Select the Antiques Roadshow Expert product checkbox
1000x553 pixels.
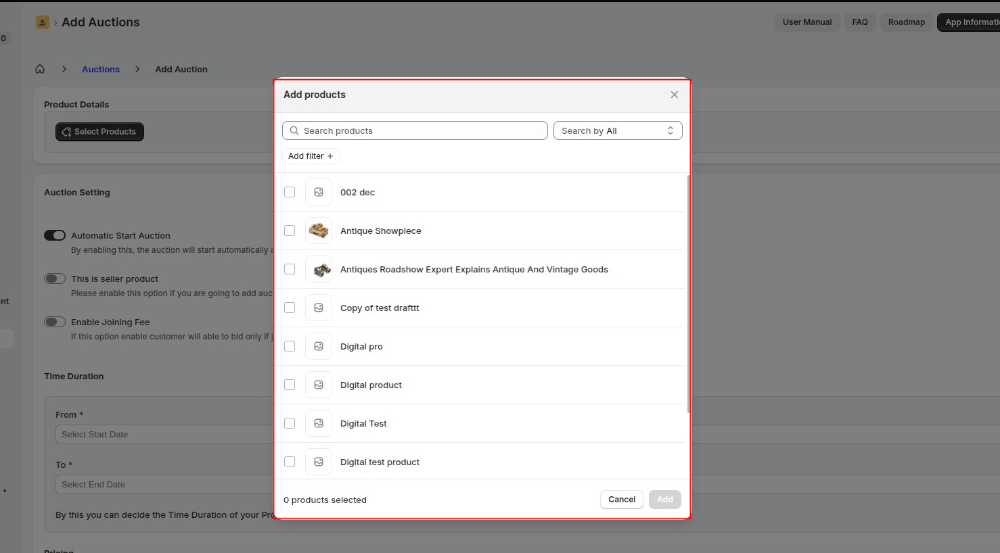290,269
